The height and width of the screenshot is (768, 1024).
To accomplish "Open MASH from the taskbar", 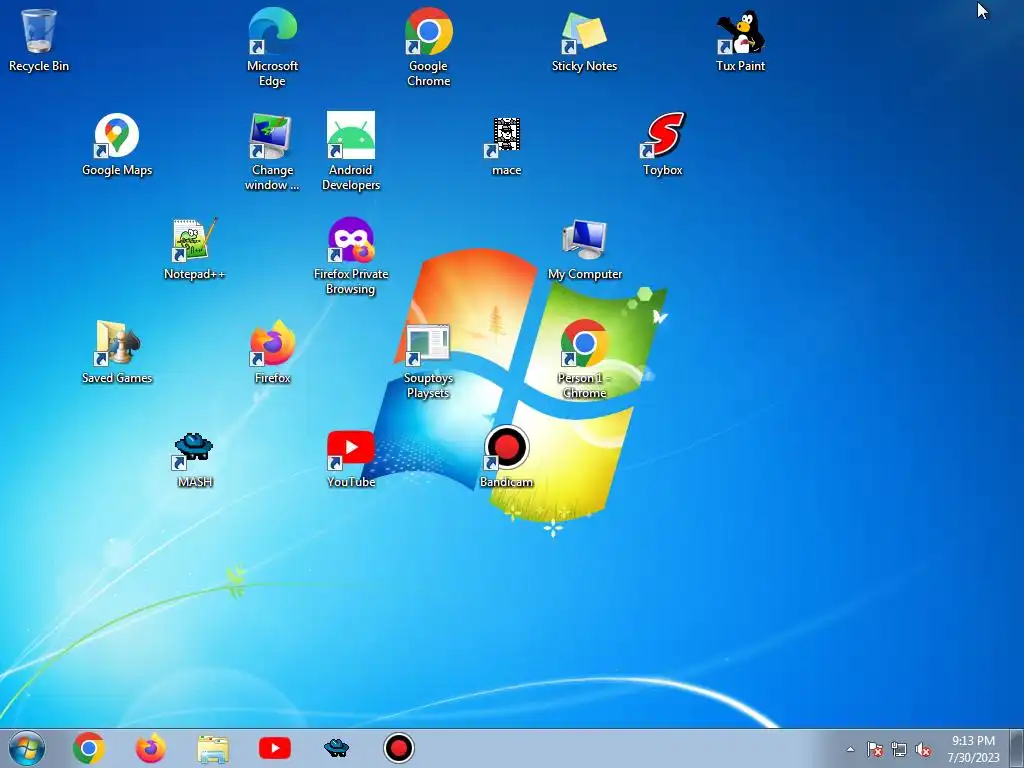I will coord(337,748).
